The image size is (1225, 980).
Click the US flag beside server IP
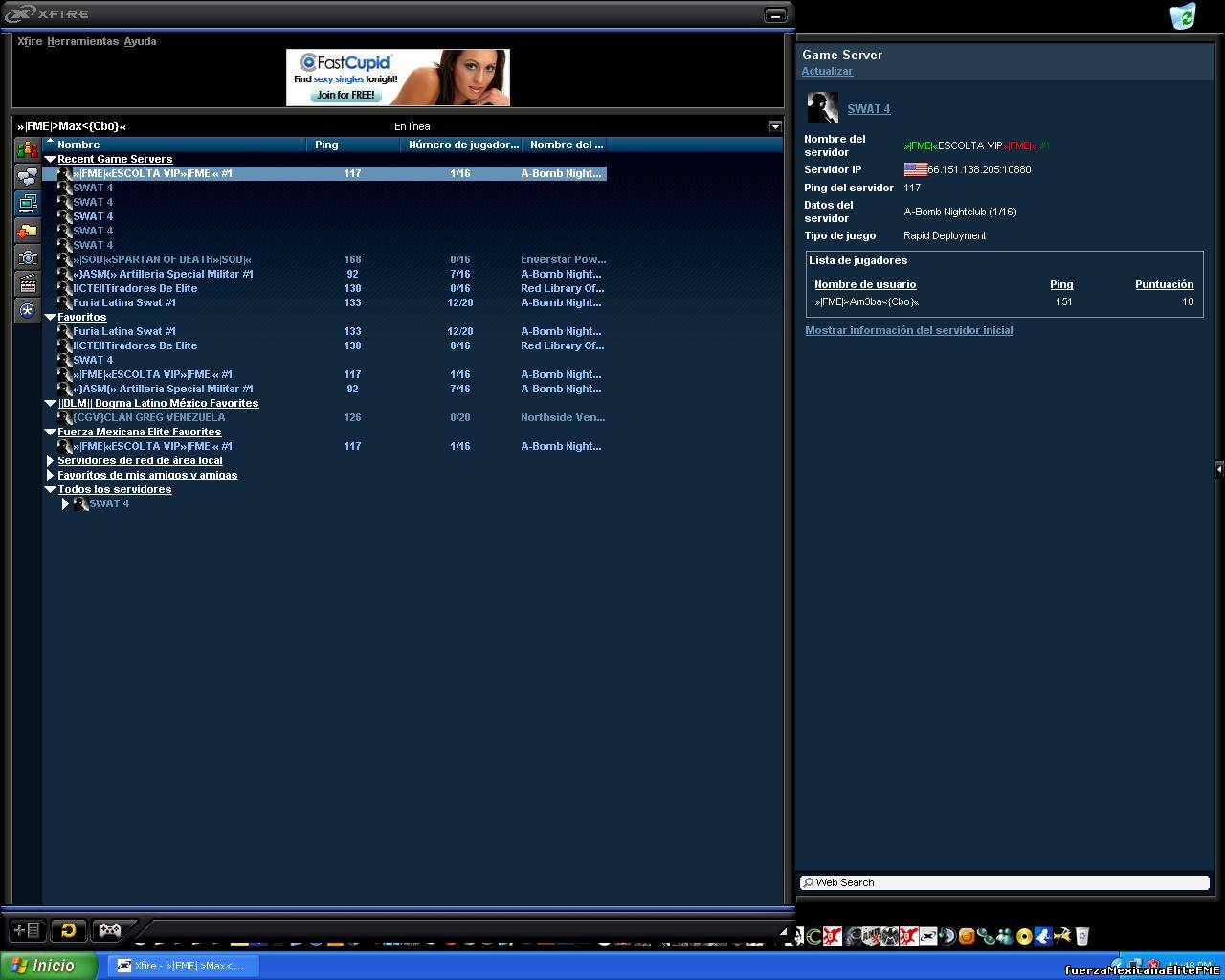pyautogui.click(x=915, y=169)
